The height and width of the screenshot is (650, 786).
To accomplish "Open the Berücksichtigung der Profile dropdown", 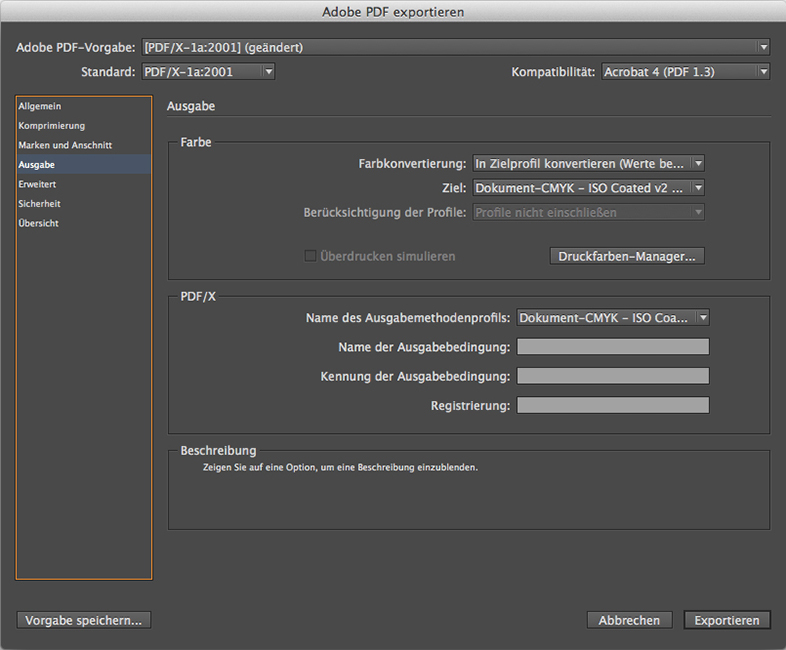I will (588, 212).
